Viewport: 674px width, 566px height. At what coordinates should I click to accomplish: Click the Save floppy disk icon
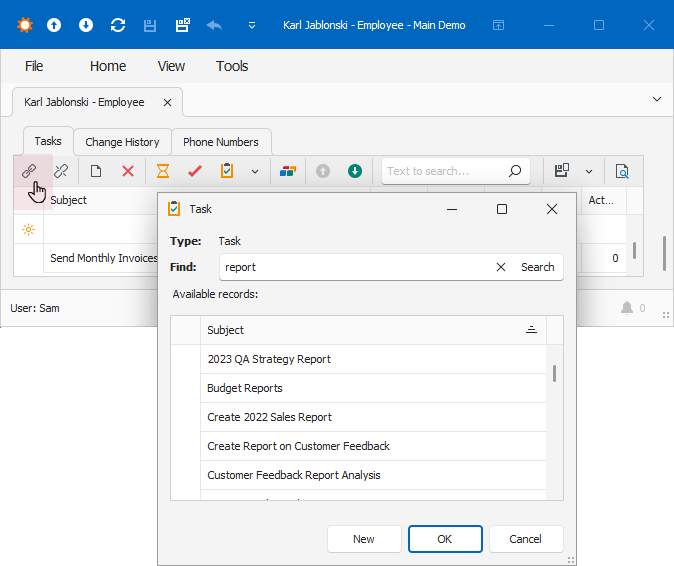click(x=150, y=25)
